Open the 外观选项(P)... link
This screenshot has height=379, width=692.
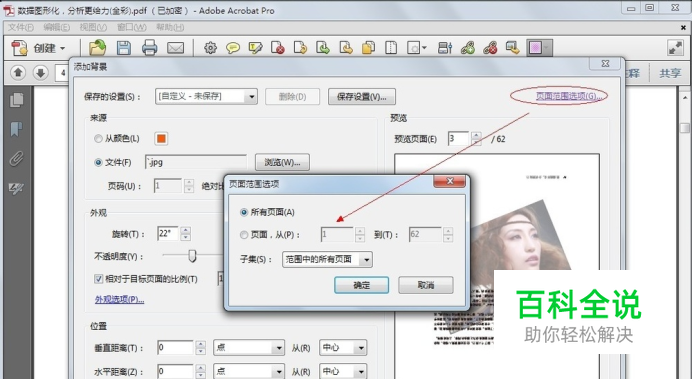pos(119,300)
